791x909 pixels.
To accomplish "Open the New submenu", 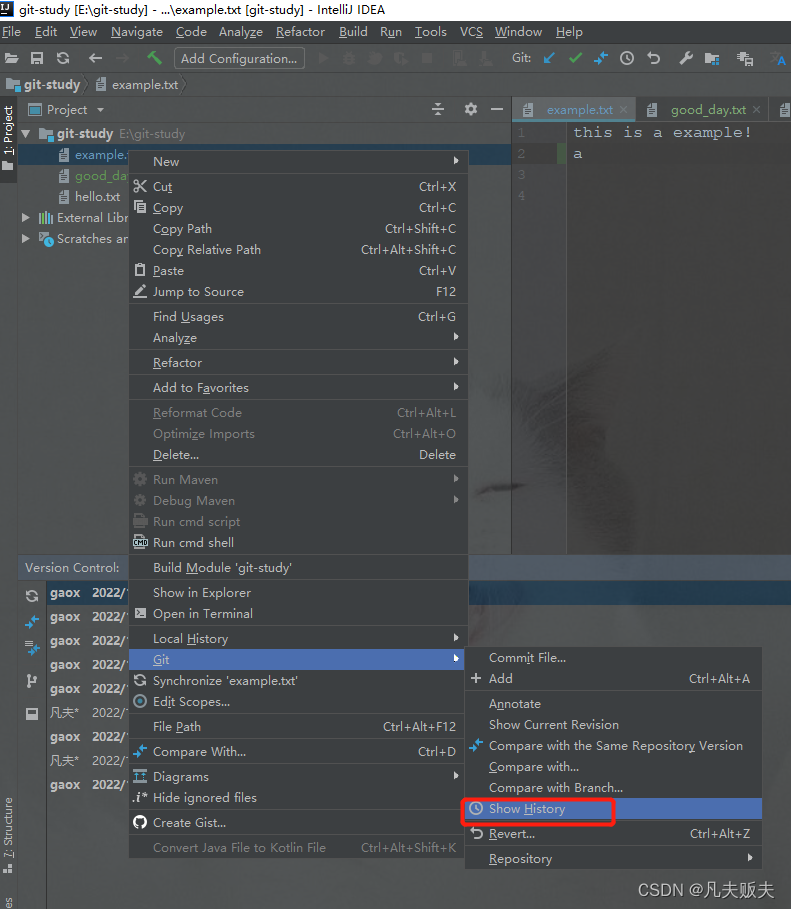I will click(298, 162).
